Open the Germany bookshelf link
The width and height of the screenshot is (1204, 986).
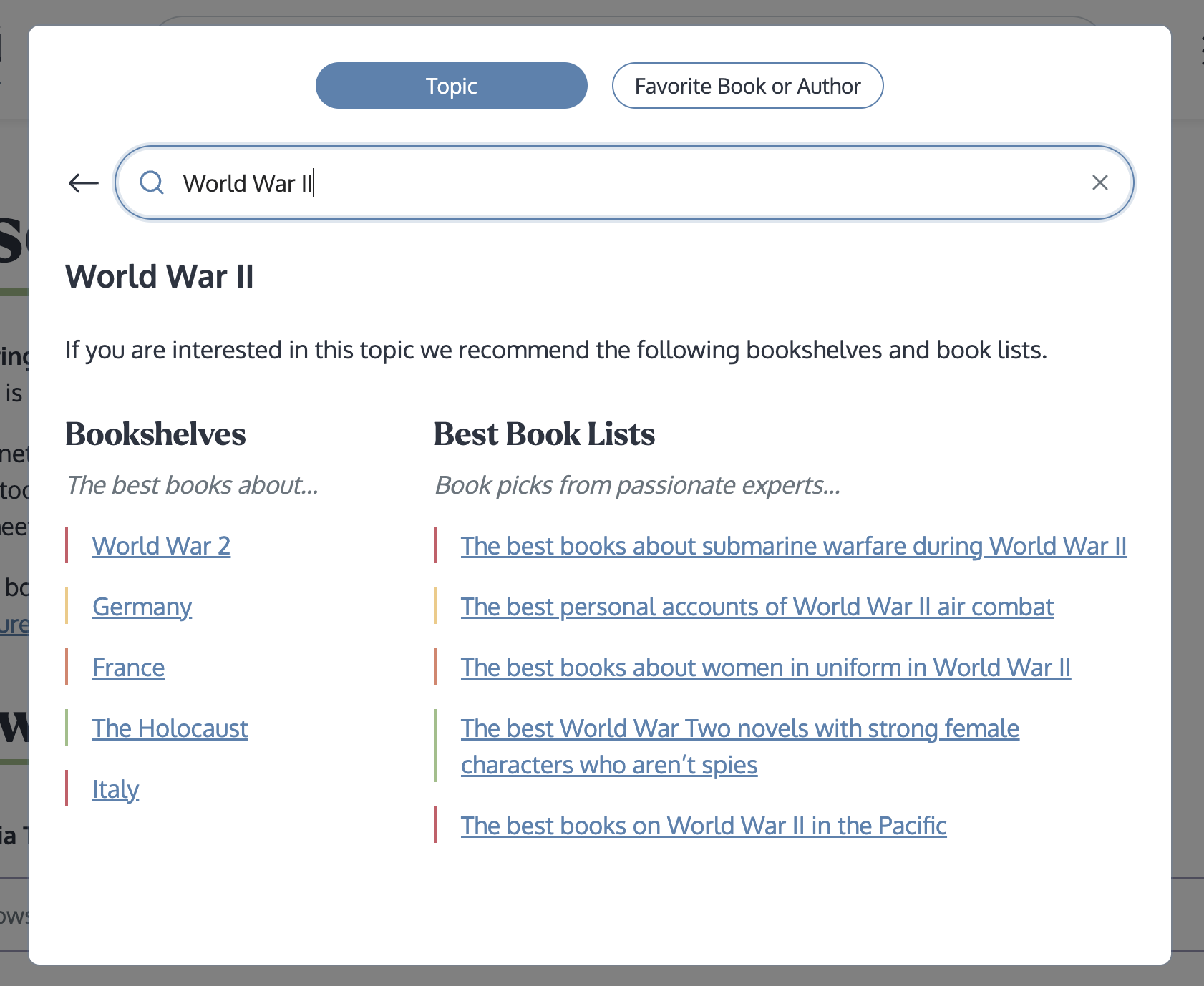click(x=142, y=607)
